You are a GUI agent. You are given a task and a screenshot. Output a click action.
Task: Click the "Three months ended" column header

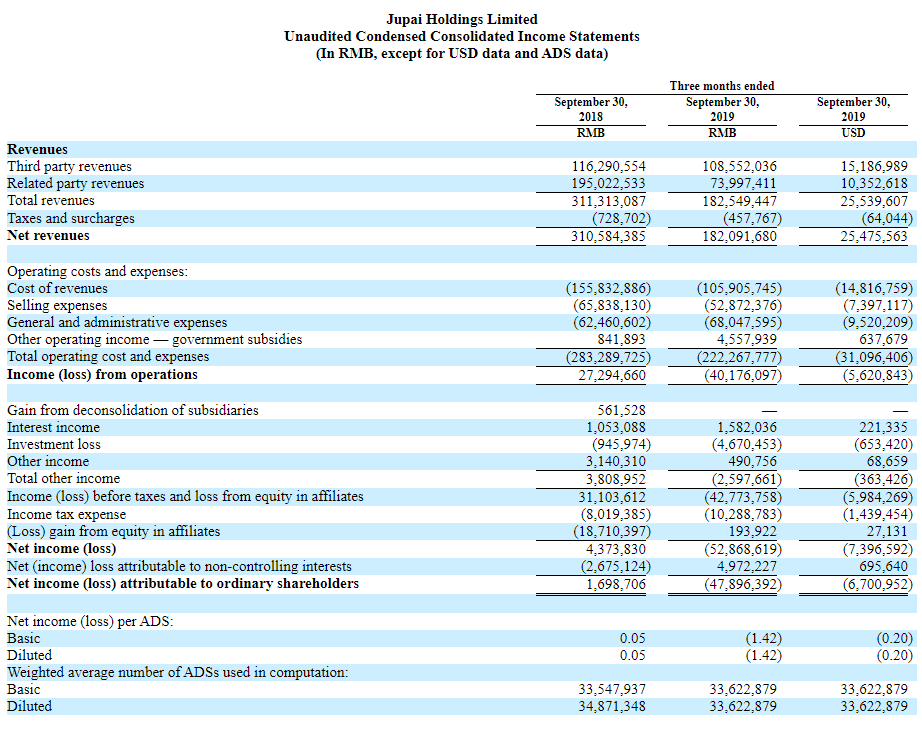(721, 86)
